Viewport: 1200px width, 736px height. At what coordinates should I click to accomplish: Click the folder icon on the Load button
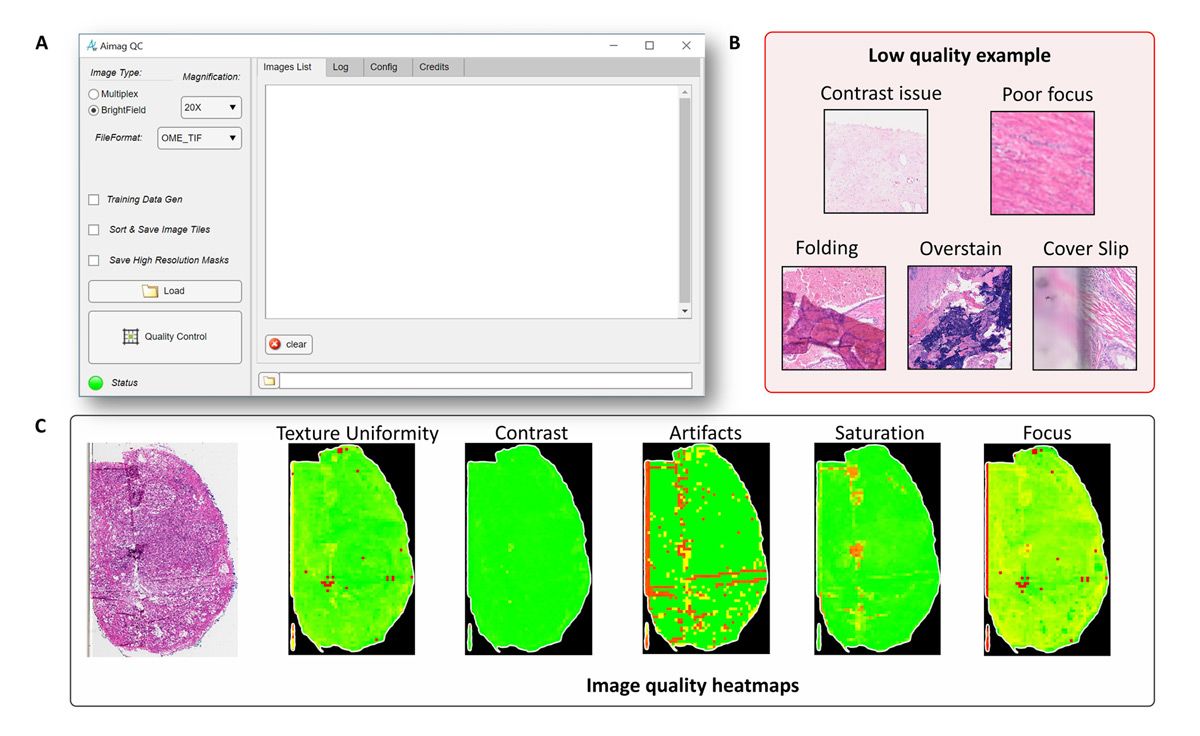click(151, 291)
